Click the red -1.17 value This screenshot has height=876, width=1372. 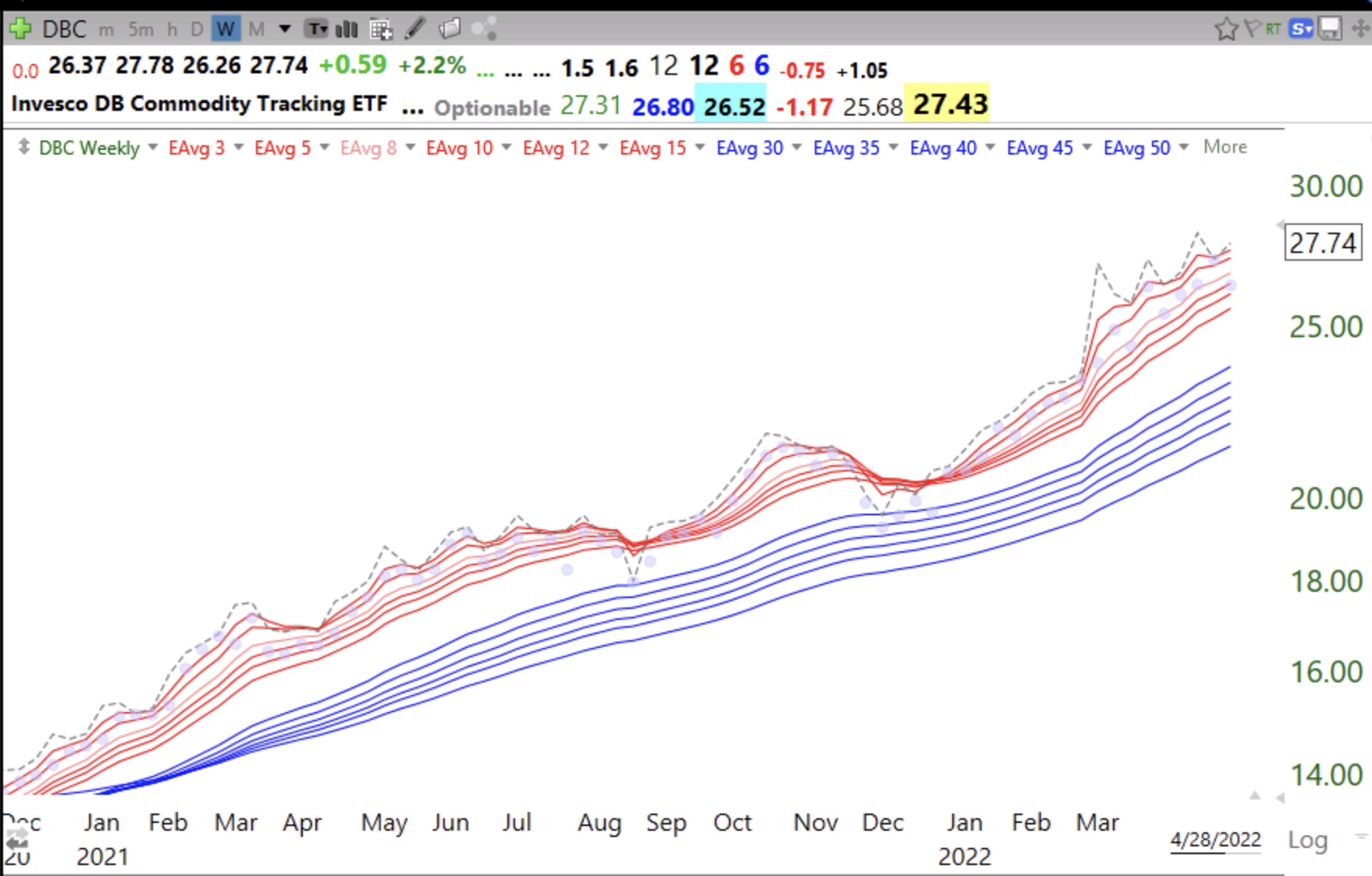(x=805, y=107)
